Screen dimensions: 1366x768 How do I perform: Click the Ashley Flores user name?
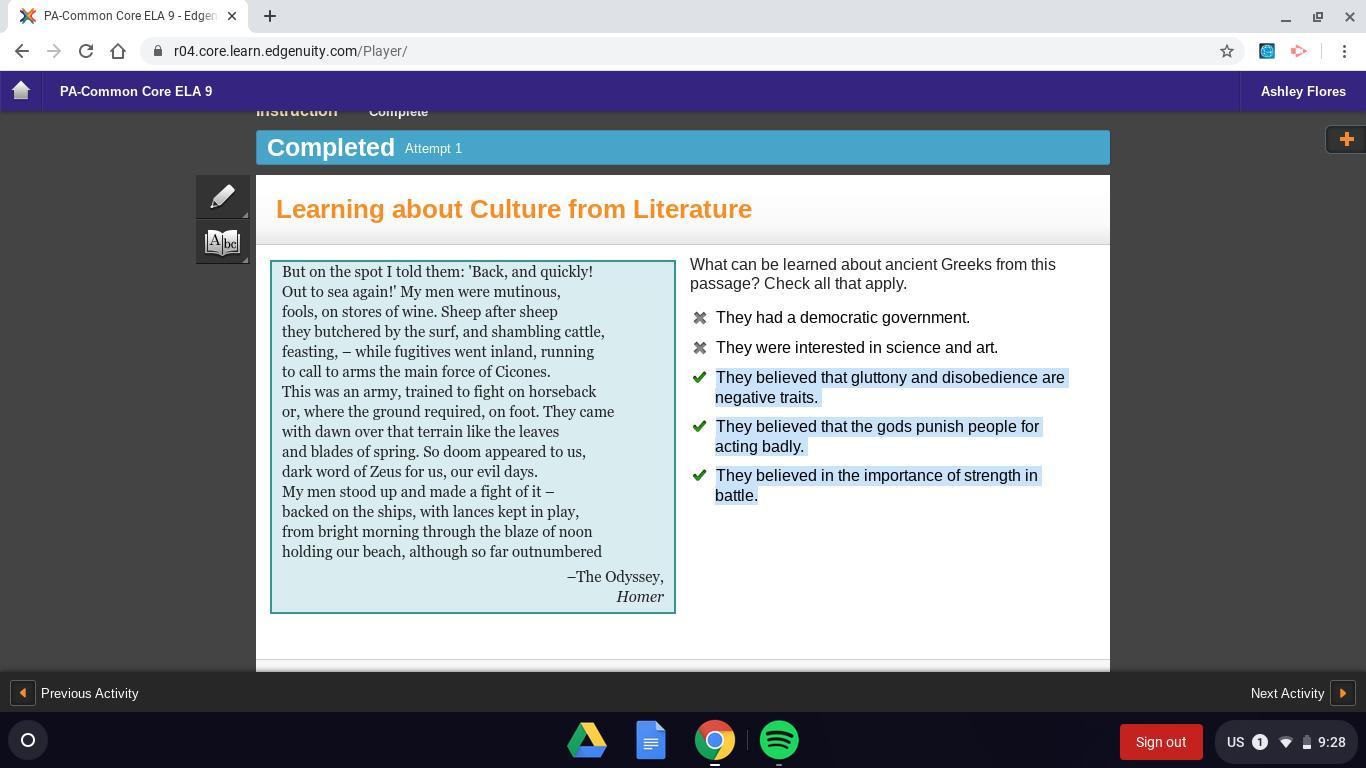[x=1303, y=91]
